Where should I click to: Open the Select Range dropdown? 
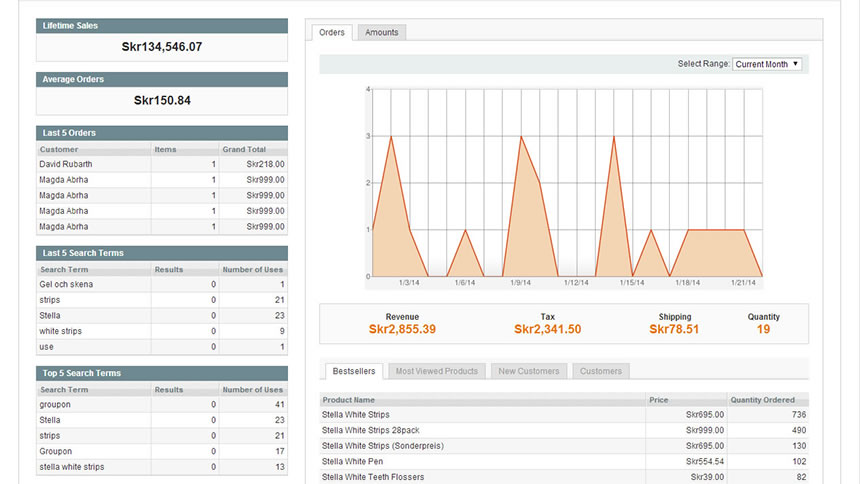point(767,64)
